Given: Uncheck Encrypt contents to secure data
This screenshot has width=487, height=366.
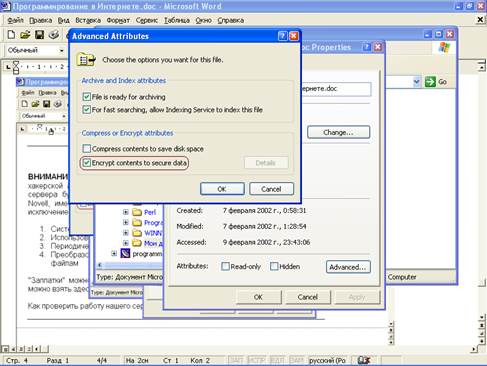Looking at the screenshot, I should pyautogui.click(x=87, y=163).
